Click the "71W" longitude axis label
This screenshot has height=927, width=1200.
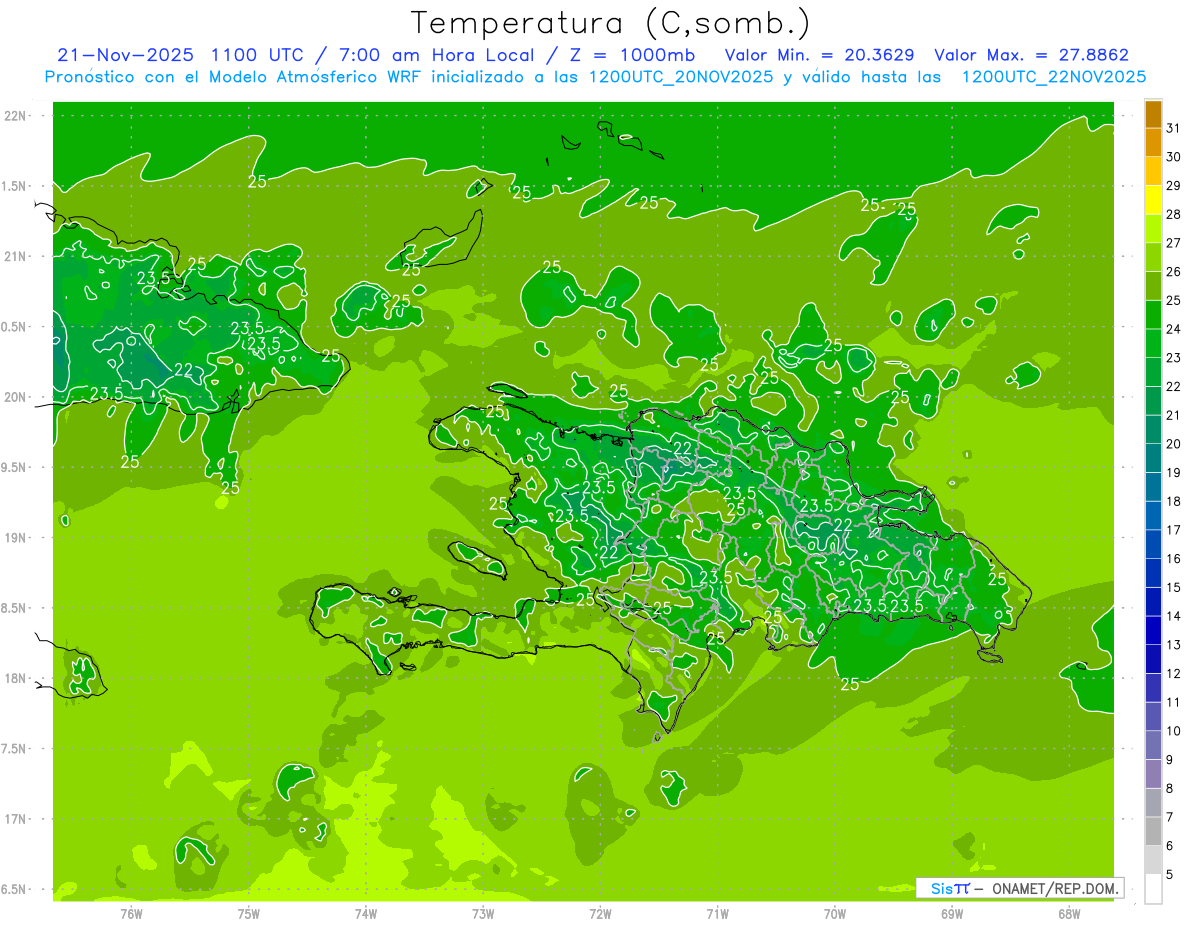(x=717, y=913)
